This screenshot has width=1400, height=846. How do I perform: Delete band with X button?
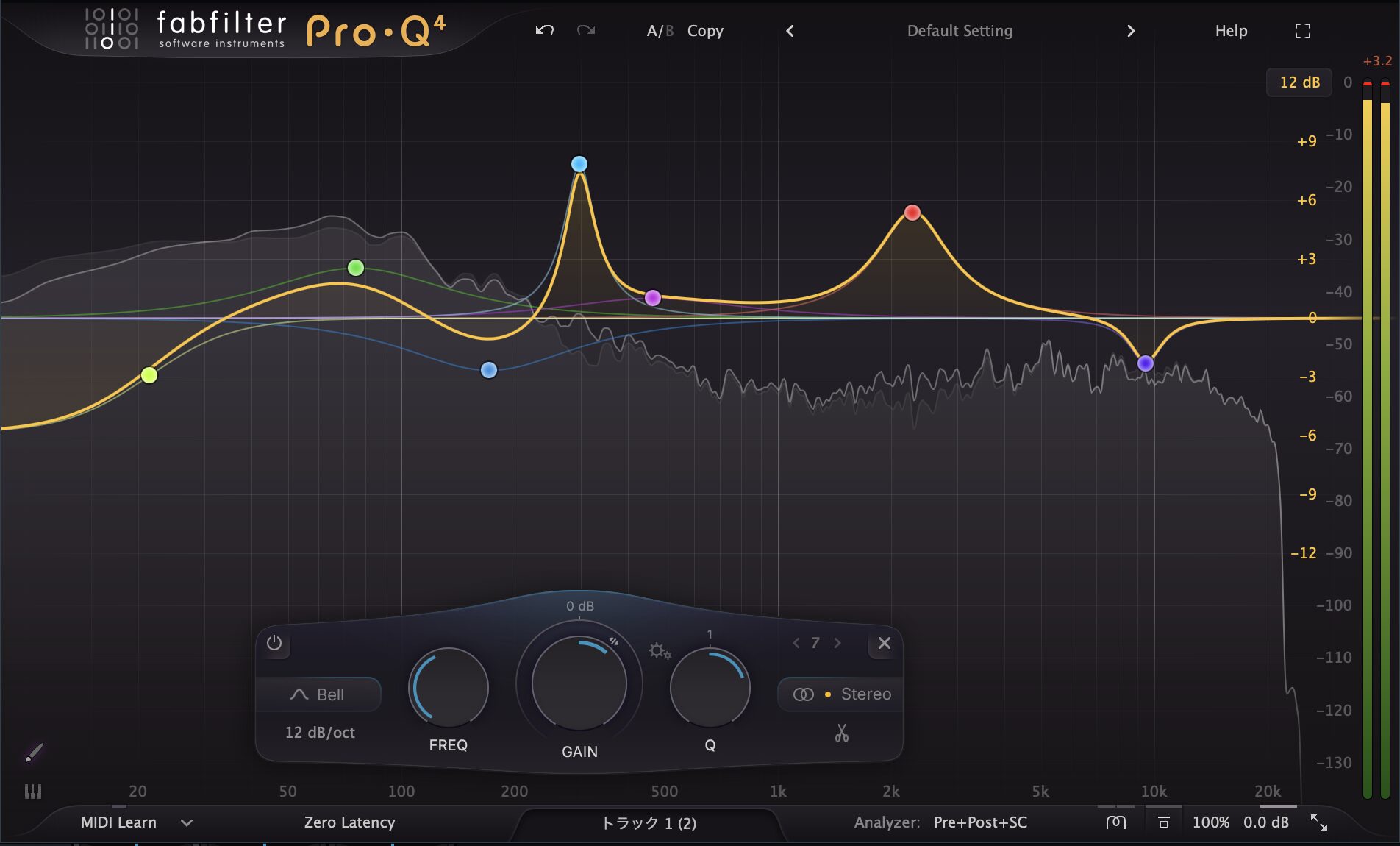pos(885,643)
